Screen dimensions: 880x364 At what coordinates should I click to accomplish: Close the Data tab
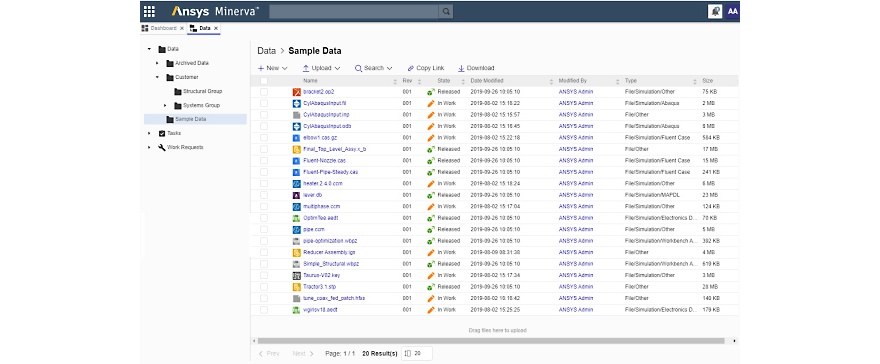pos(216,28)
